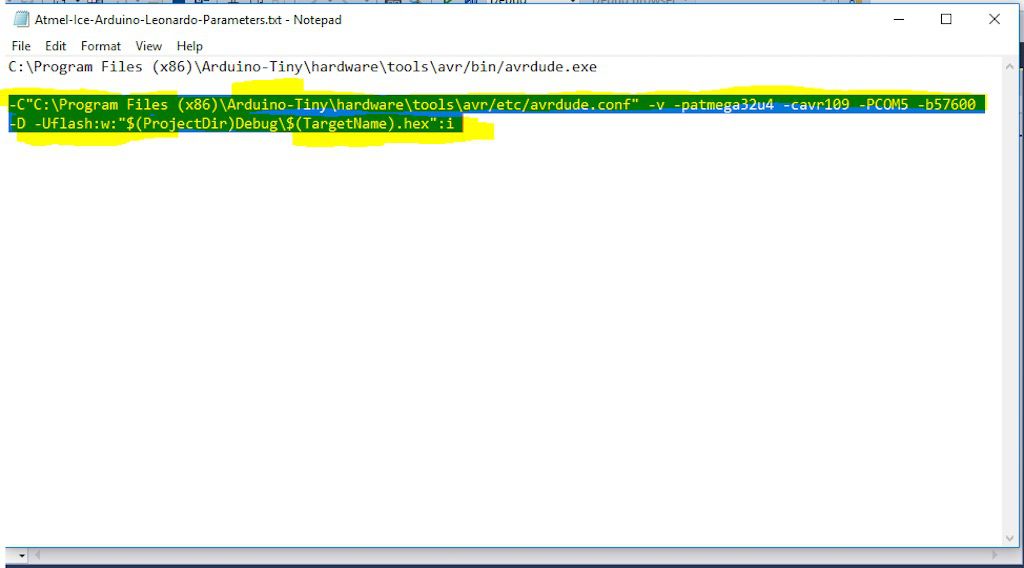Click the Notepad icon in title bar
This screenshot has height=568, width=1024.
point(21,20)
